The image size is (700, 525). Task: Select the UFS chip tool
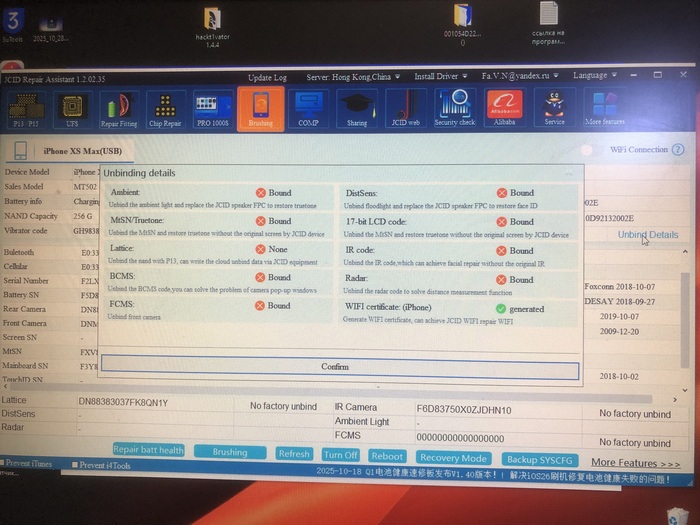tap(70, 109)
